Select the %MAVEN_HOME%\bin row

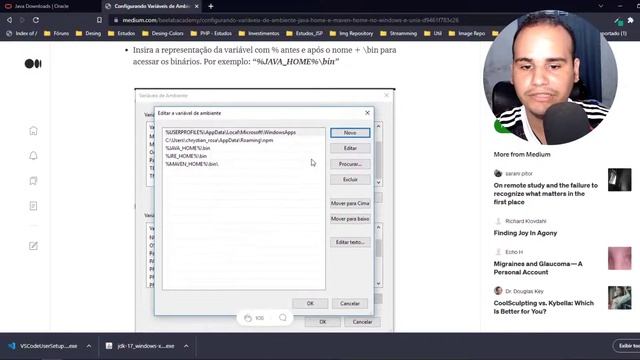(244, 164)
